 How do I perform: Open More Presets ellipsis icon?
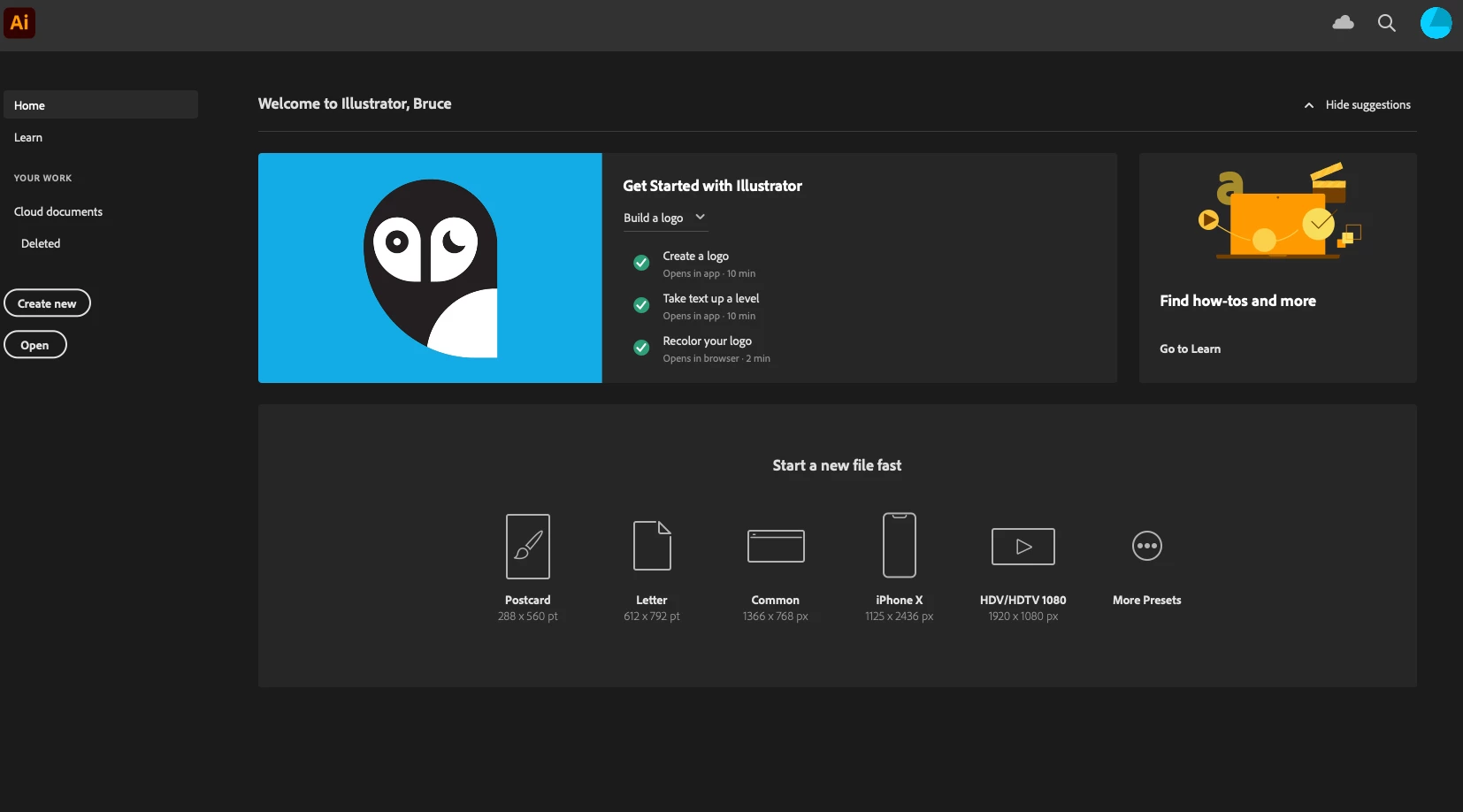[x=1147, y=546]
